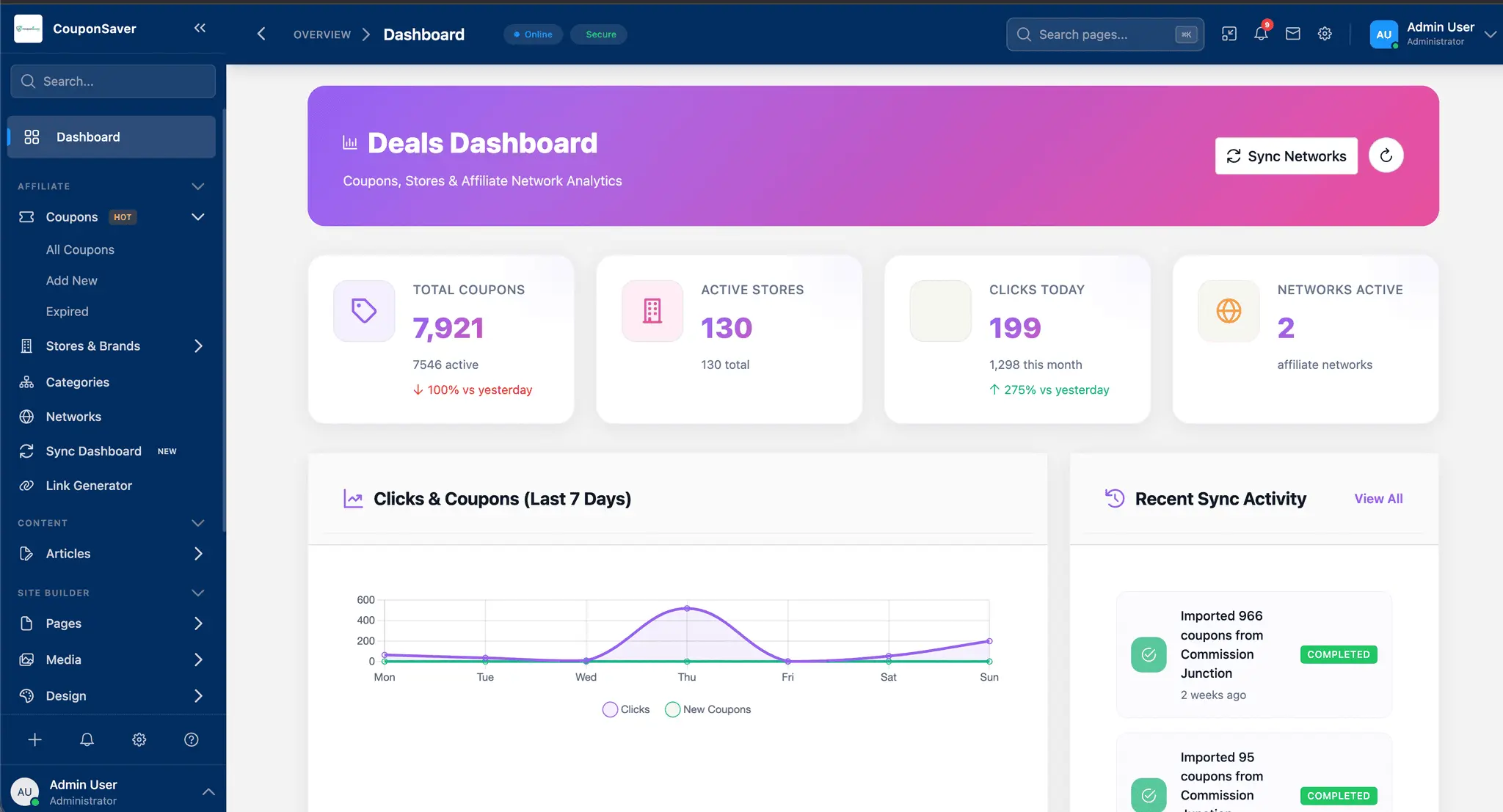Toggle the Clicks legend series
The height and width of the screenshot is (812, 1503).
625,709
